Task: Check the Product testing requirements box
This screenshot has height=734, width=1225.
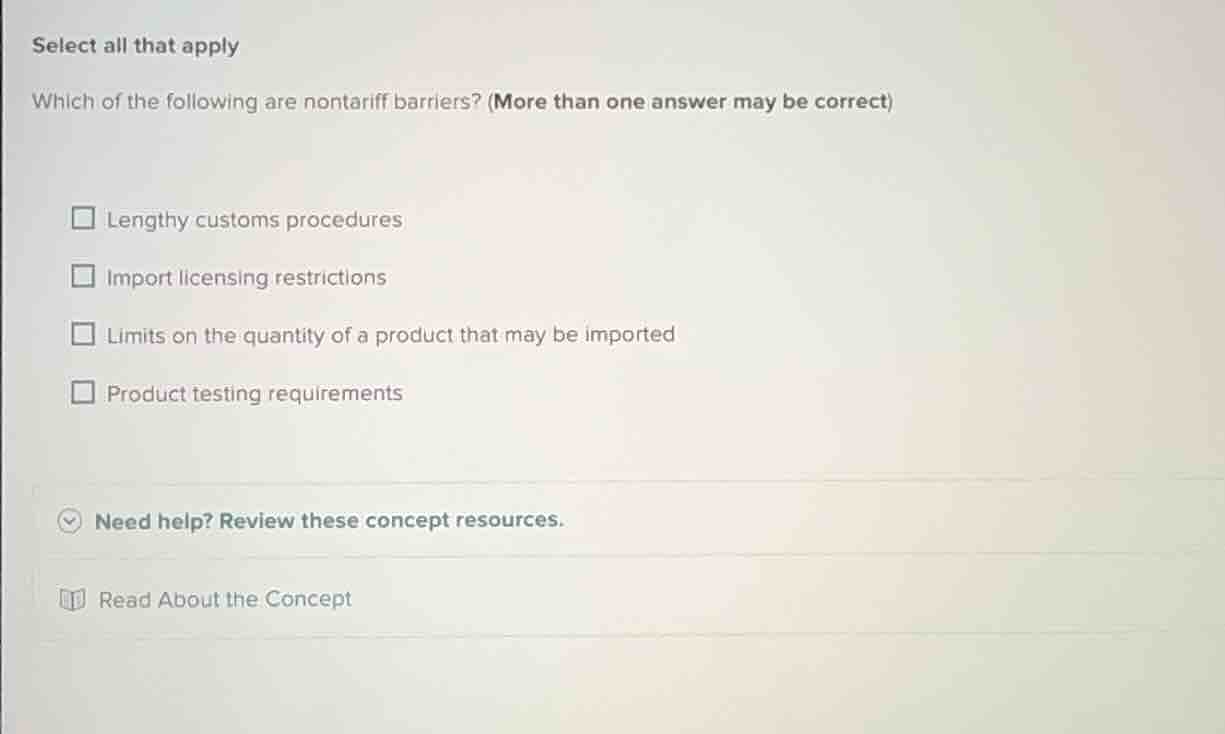Action: tap(82, 391)
